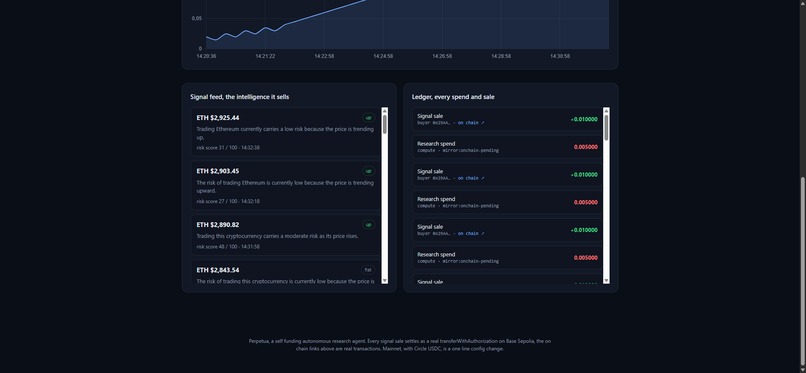Open the on chain link in the second Signal sale row
Image resolution: width=806 pixels, height=373 pixels.
[x=471, y=178]
